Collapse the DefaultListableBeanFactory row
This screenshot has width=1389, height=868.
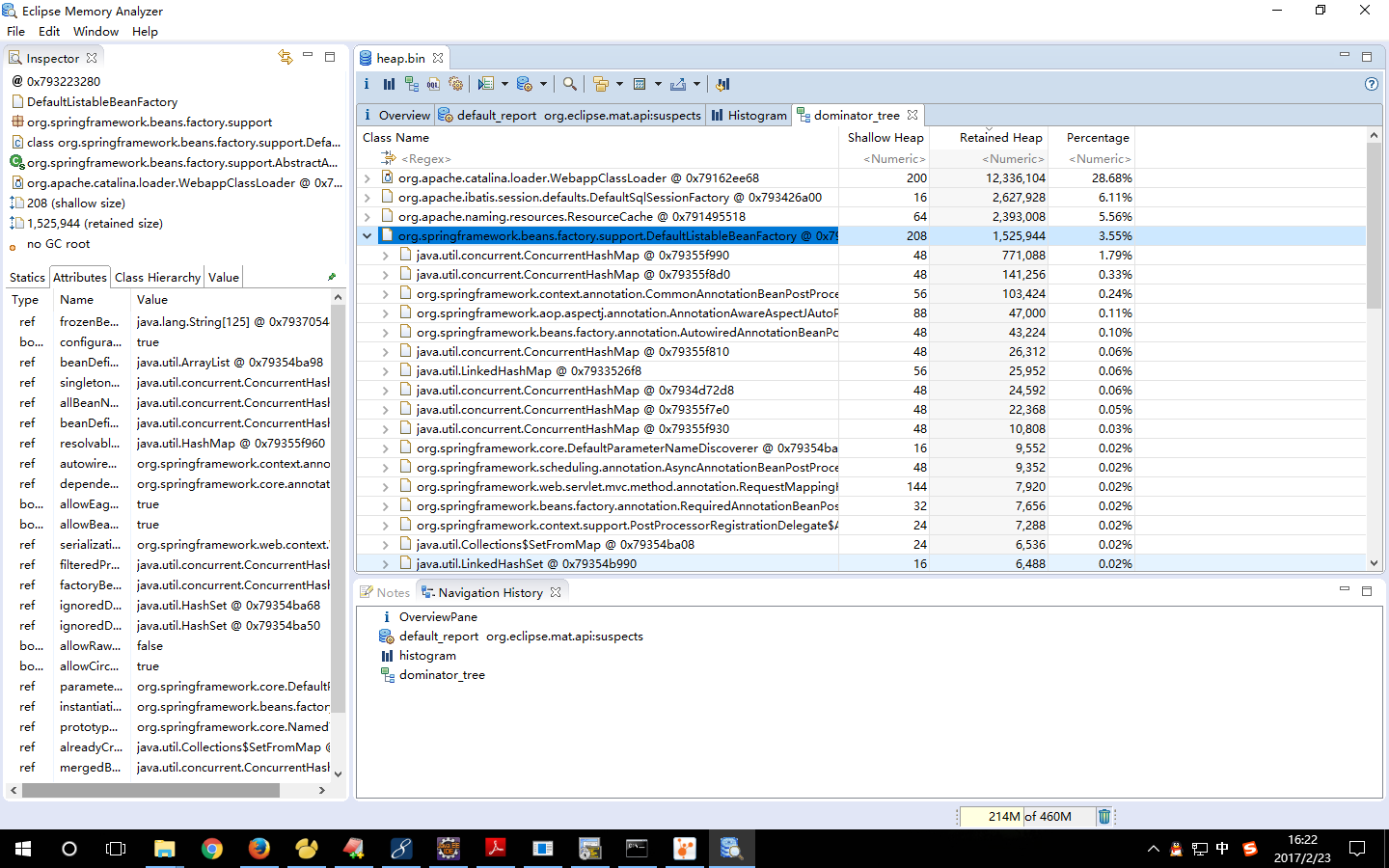coord(368,236)
